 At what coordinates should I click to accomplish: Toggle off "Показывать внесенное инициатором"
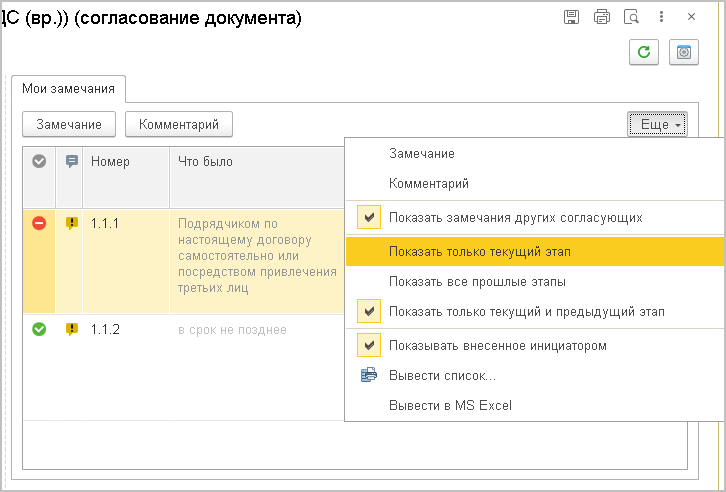click(x=369, y=345)
